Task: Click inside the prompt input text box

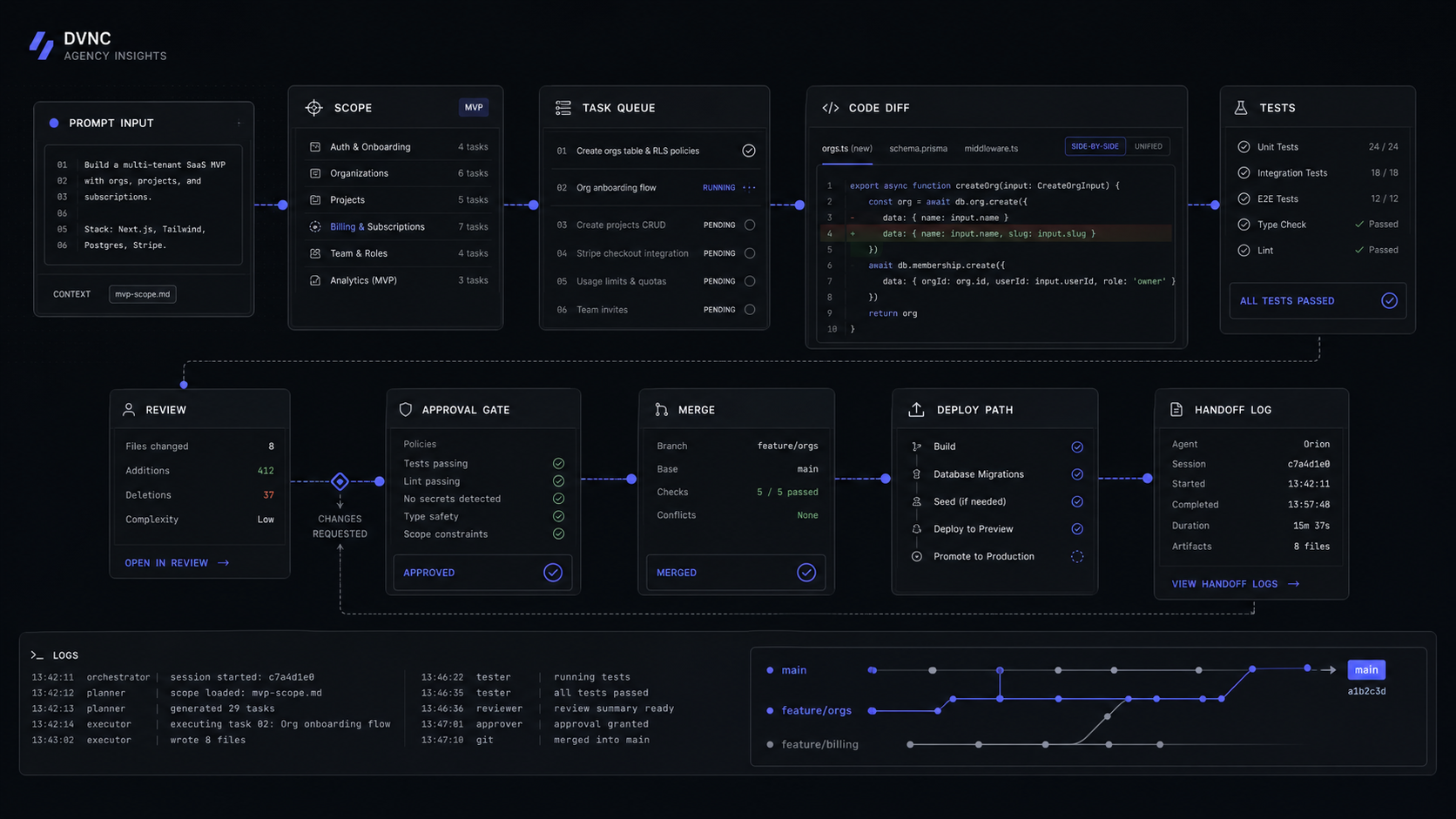Action: point(144,205)
